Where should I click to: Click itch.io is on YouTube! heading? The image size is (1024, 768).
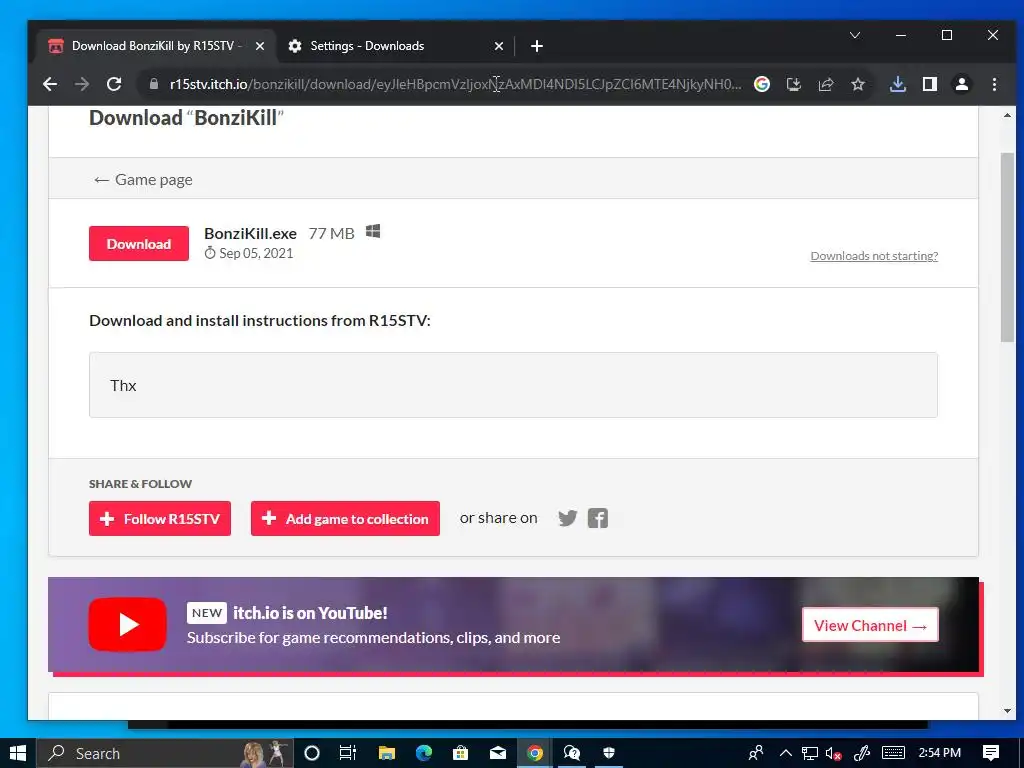tap(310, 613)
